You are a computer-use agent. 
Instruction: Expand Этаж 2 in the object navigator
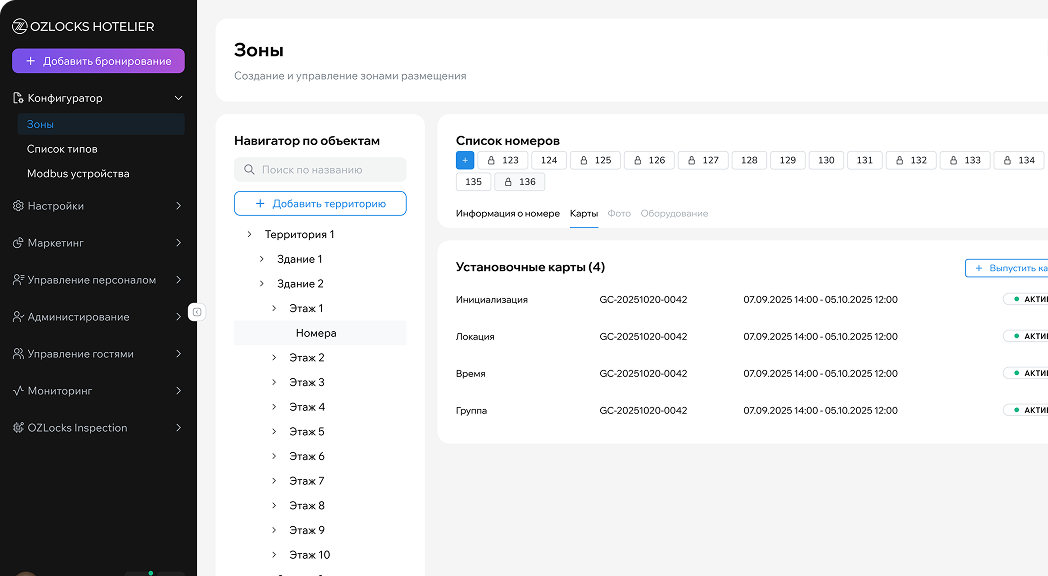pos(274,358)
